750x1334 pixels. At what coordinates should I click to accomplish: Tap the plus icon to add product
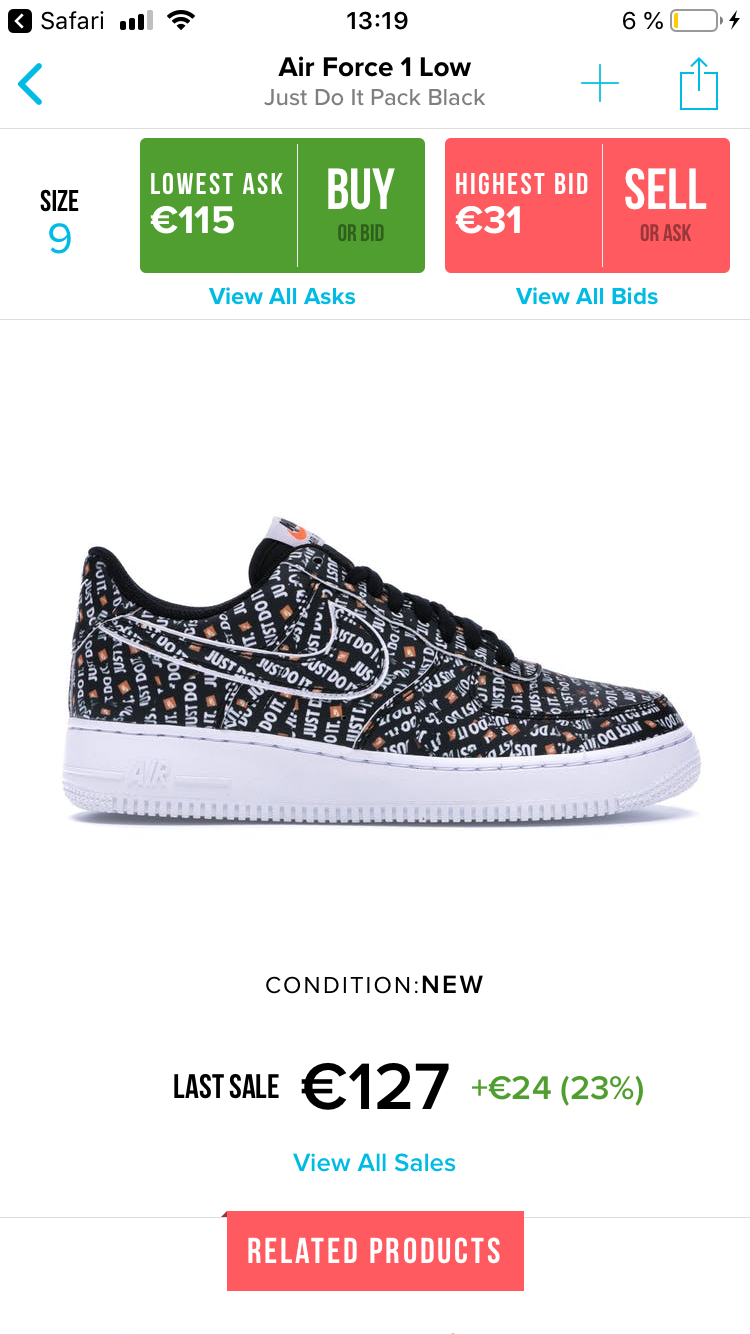tap(600, 83)
